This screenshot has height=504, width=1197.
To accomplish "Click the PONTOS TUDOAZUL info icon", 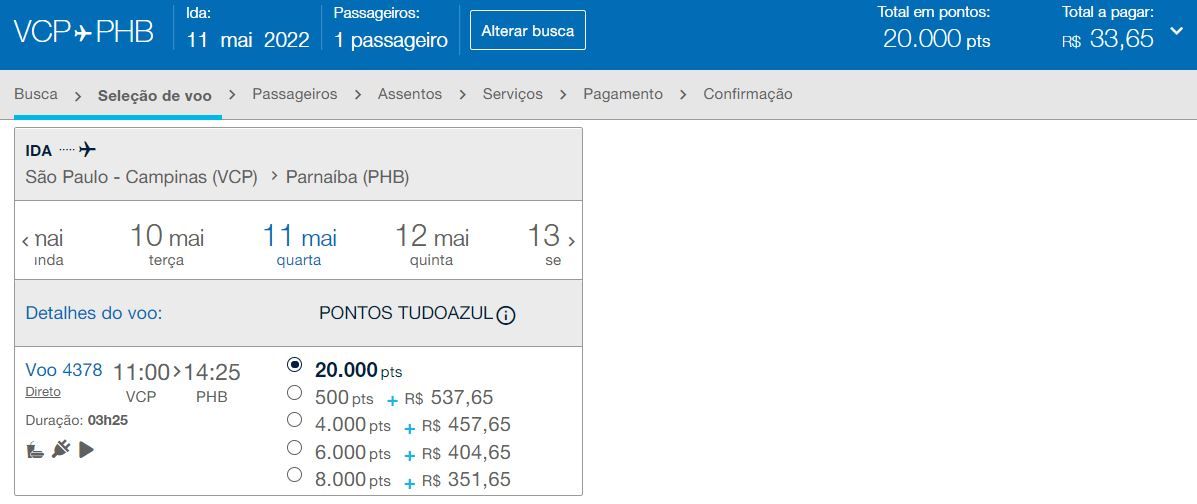I will (505, 315).
